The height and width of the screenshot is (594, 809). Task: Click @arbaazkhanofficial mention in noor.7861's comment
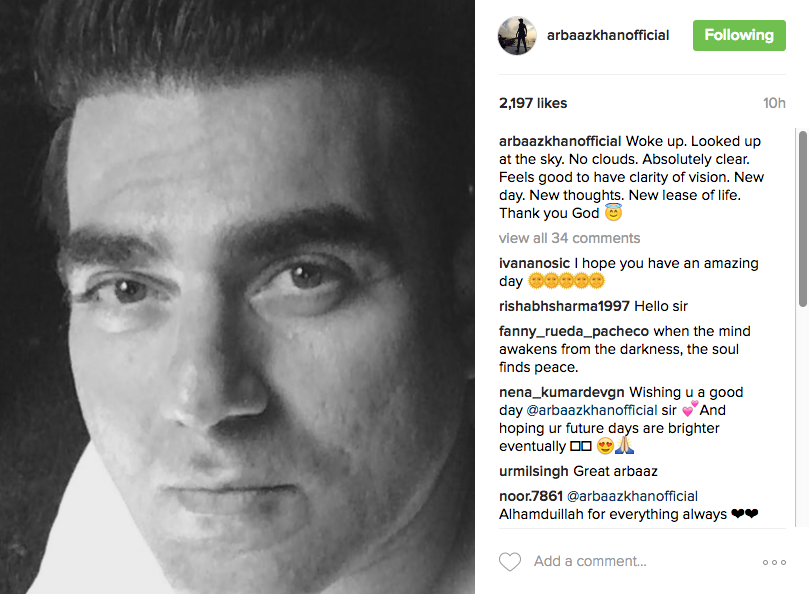[x=632, y=496]
